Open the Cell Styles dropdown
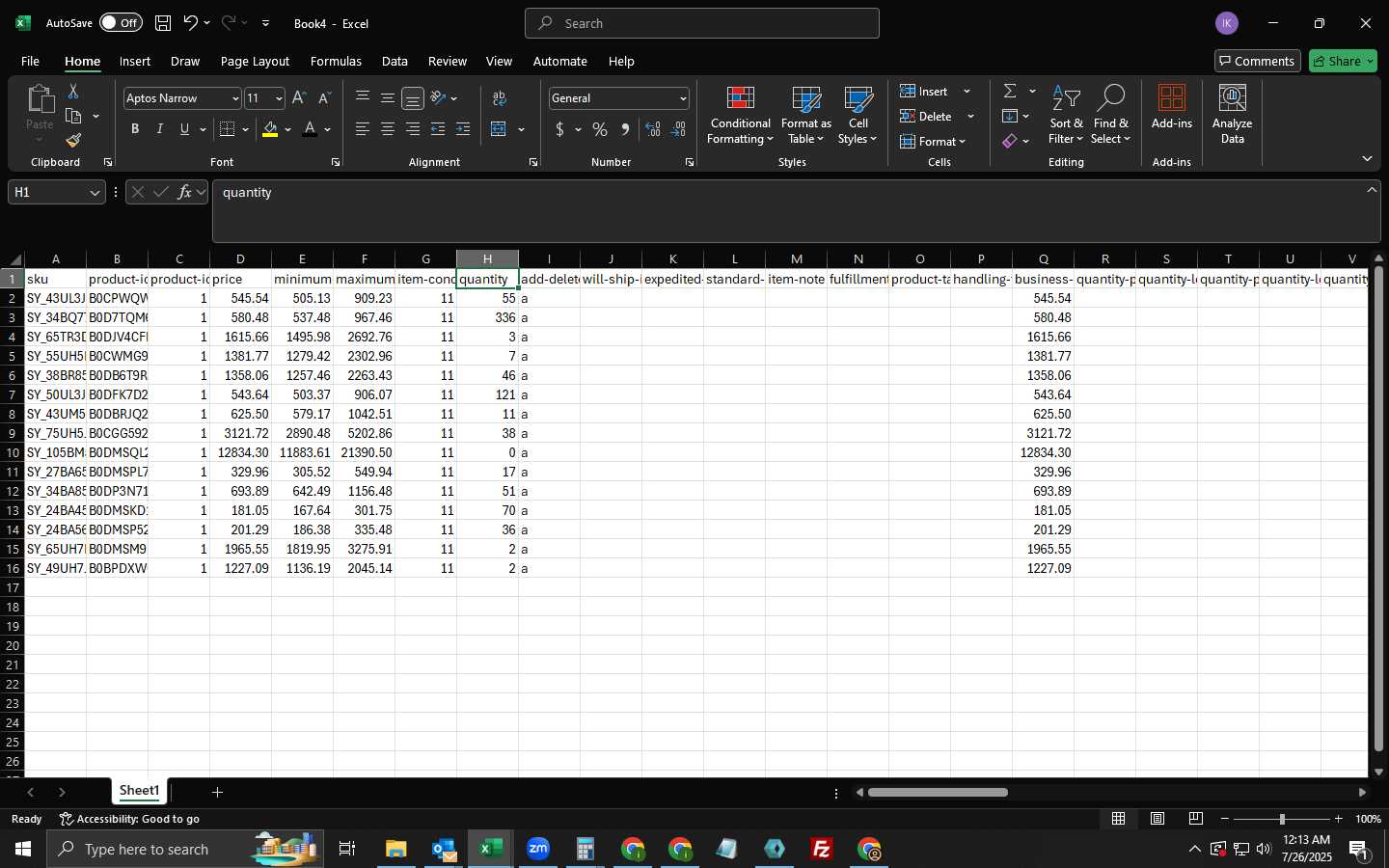 point(858,115)
